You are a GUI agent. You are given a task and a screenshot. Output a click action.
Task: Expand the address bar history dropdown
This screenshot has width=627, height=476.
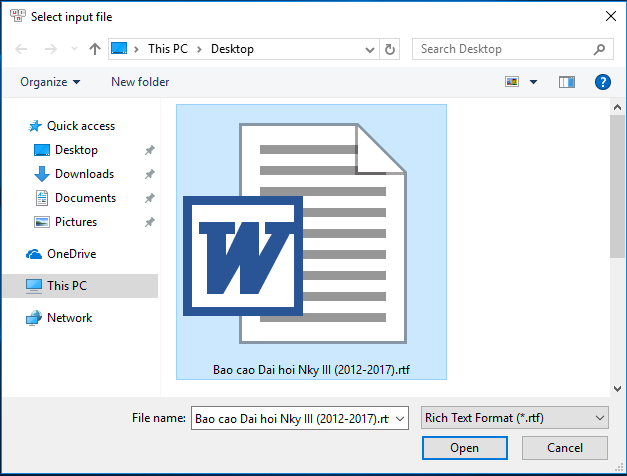point(370,50)
